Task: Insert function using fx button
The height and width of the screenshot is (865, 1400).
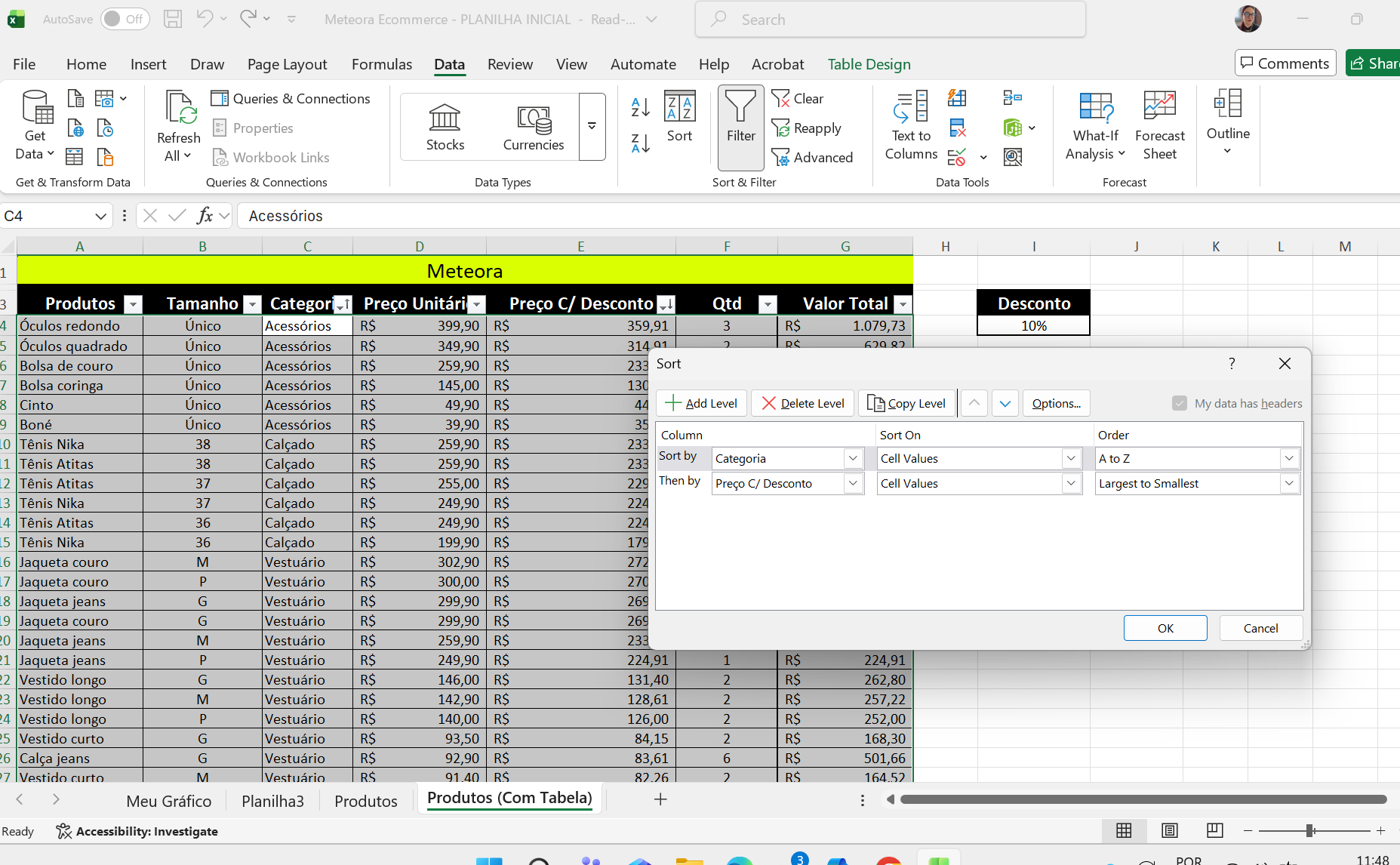Action: (x=205, y=216)
